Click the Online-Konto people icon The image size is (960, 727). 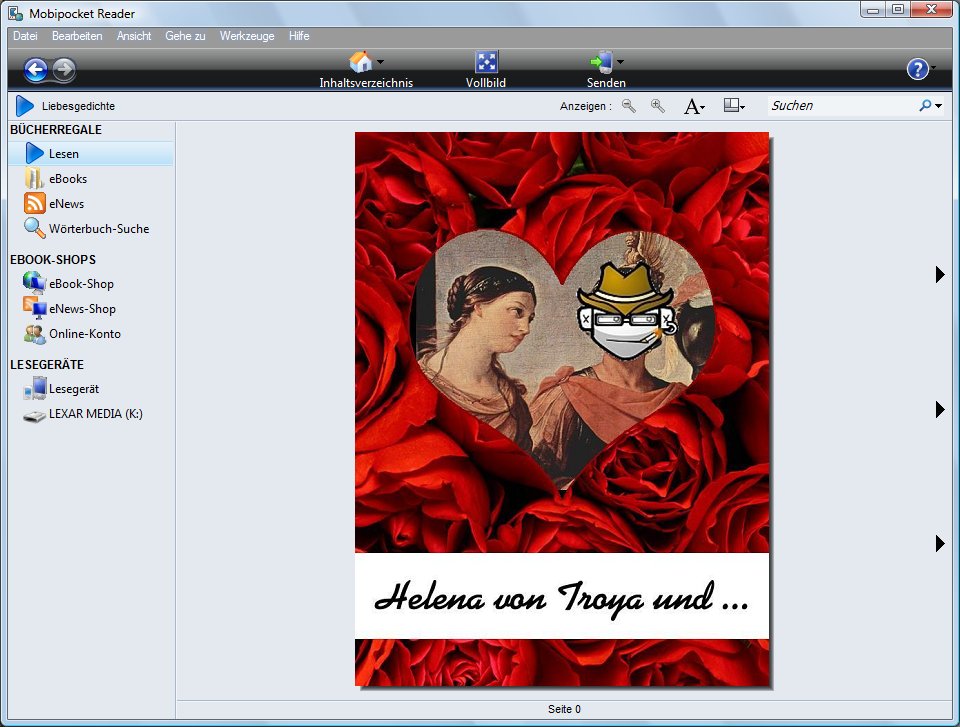(x=34, y=334)
